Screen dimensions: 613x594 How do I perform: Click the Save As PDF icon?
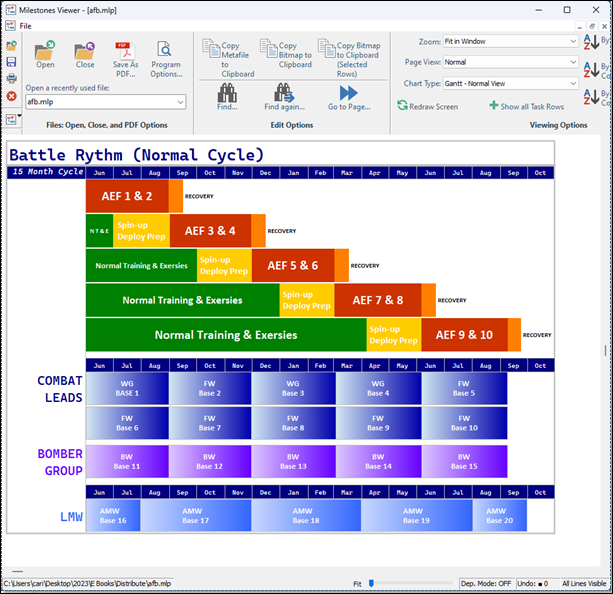click(x=125, y=53)
